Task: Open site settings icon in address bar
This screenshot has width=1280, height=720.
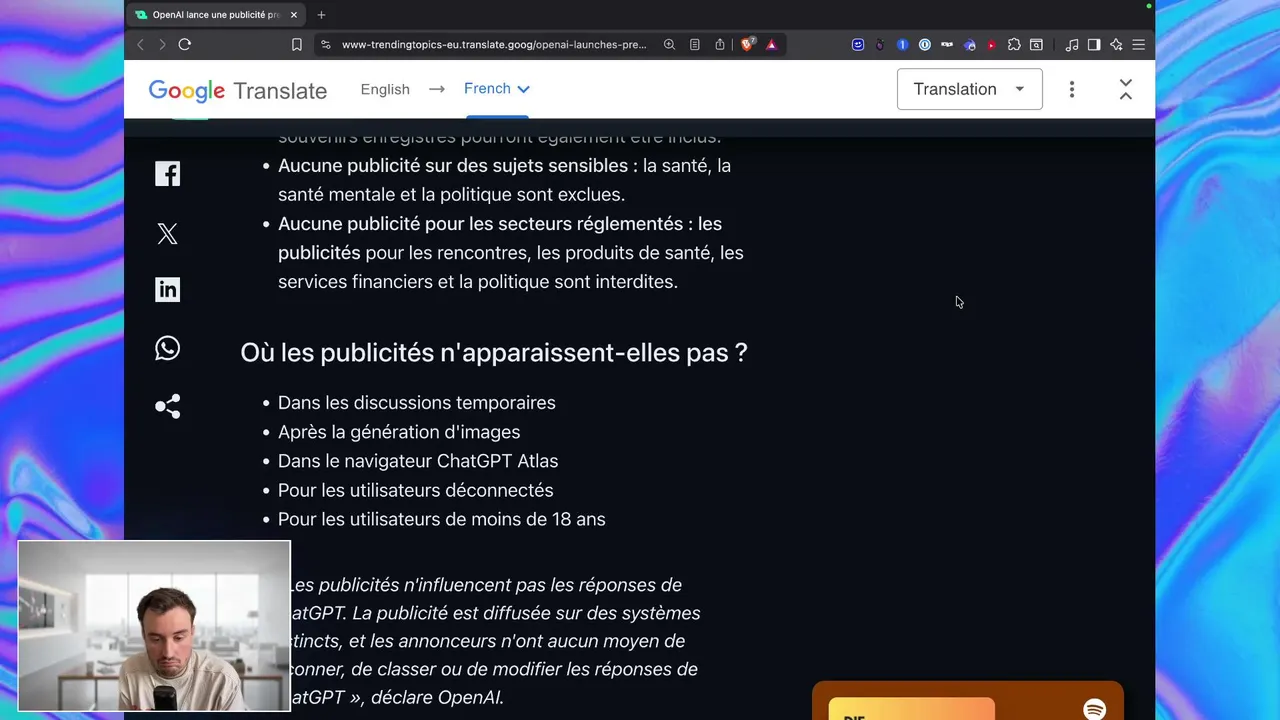Action: tap(325, 44)
